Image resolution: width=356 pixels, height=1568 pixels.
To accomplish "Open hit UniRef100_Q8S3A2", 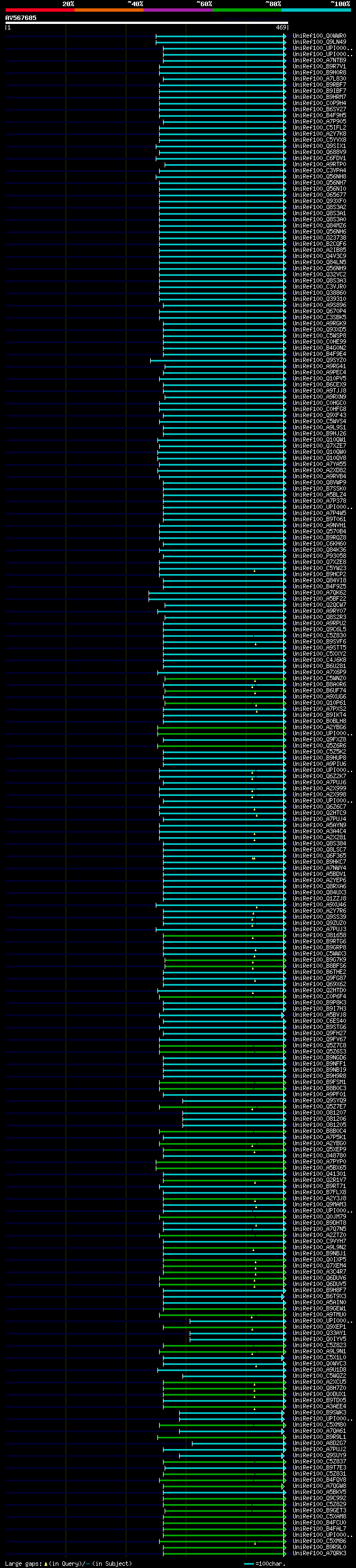I will point(319,207).
